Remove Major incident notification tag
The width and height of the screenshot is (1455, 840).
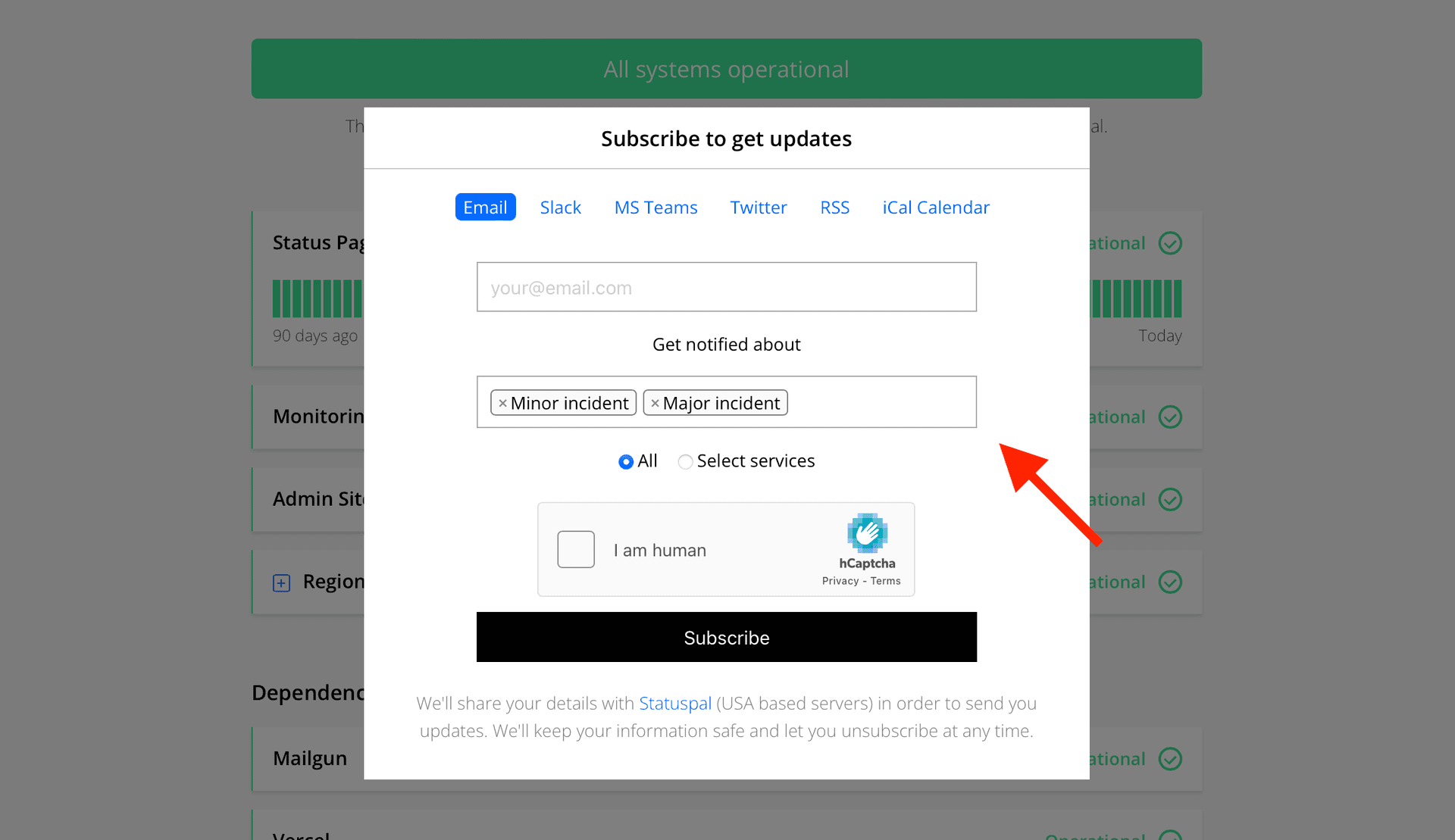click(652, 402)
